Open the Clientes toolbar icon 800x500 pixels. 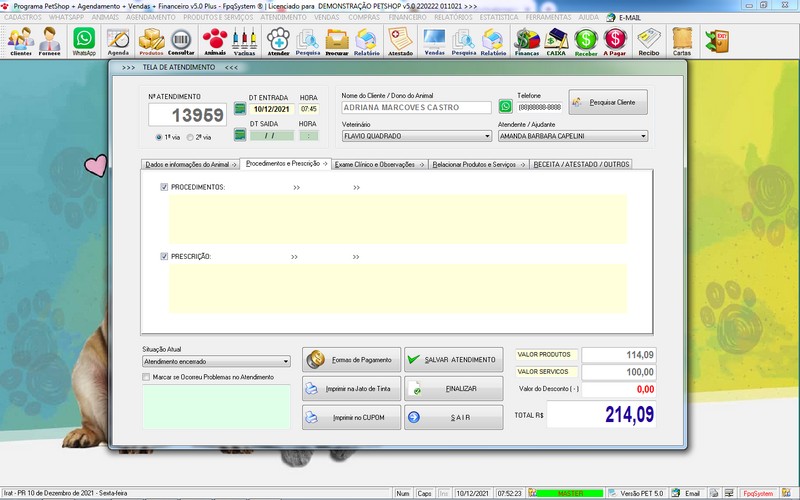pyautogui.click(x=21, y=41)
